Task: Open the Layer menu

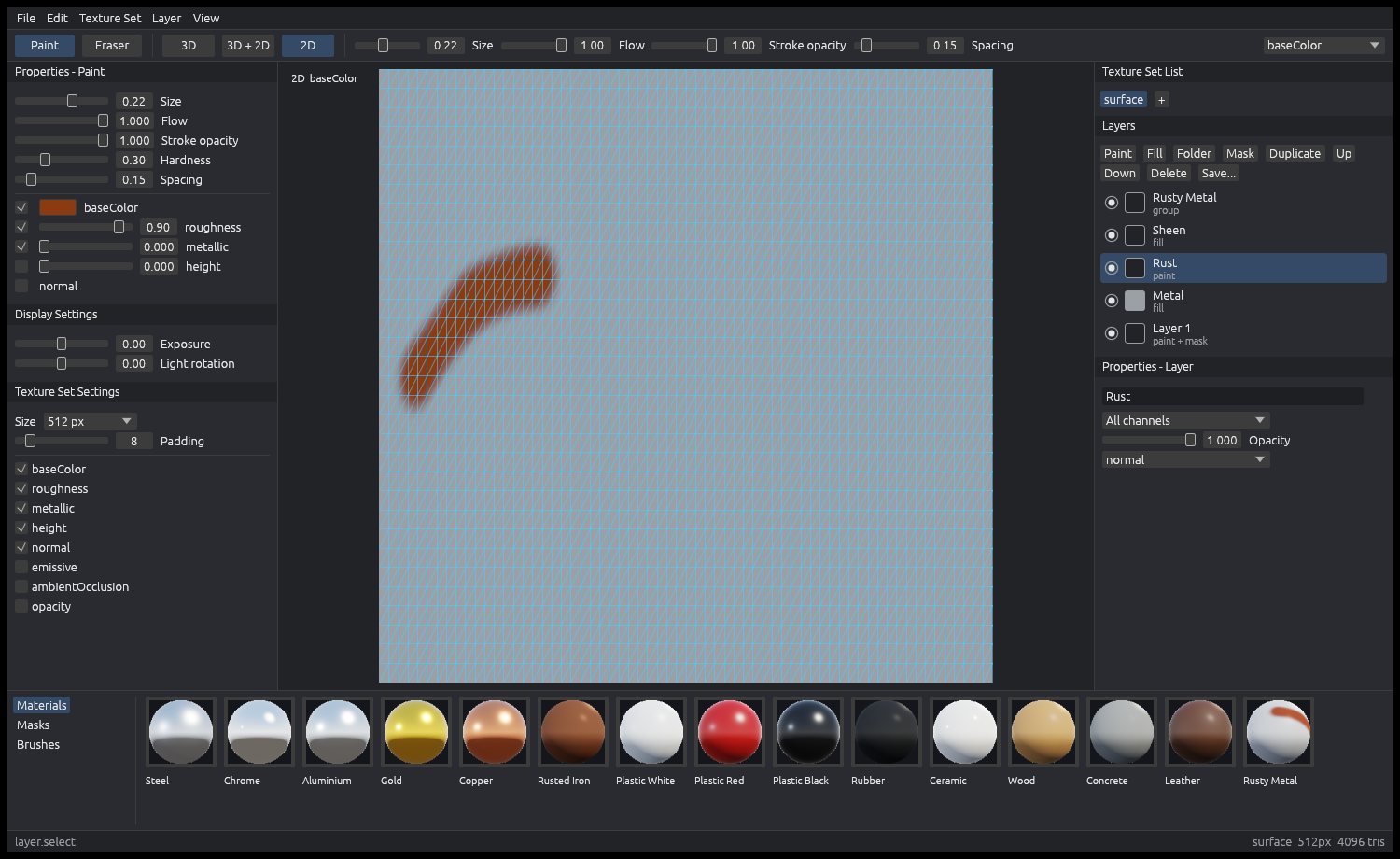Action: coord(166,18)
